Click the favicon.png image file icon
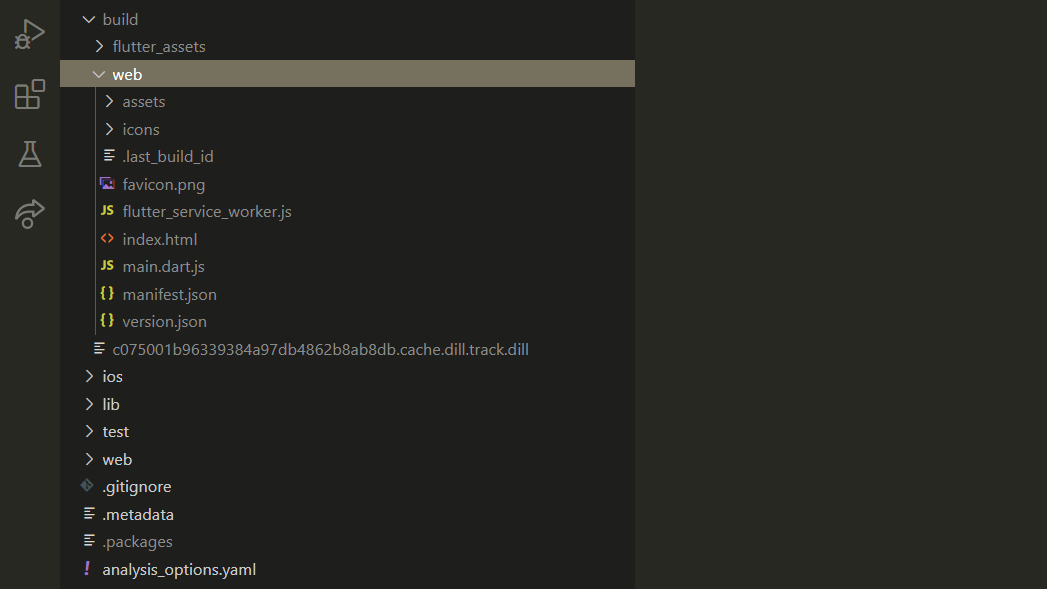 [x=107, y=184]
